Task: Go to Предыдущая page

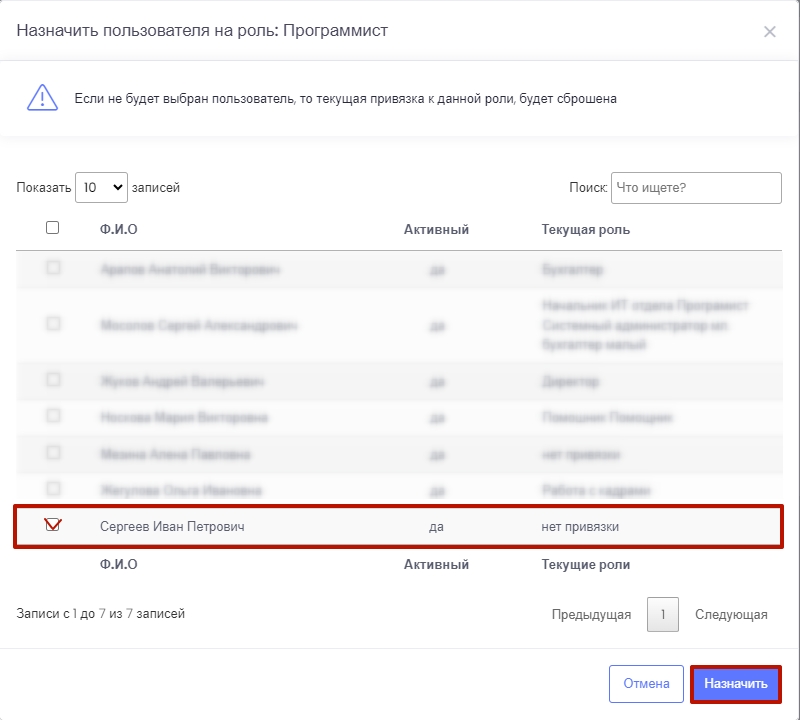Action: [x=591, y=615]
